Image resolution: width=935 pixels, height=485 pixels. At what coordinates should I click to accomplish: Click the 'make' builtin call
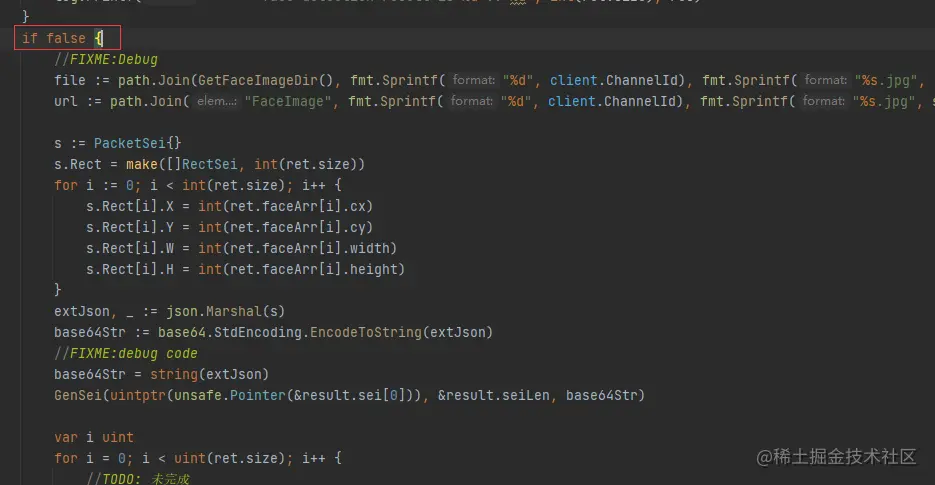[141, 164]
